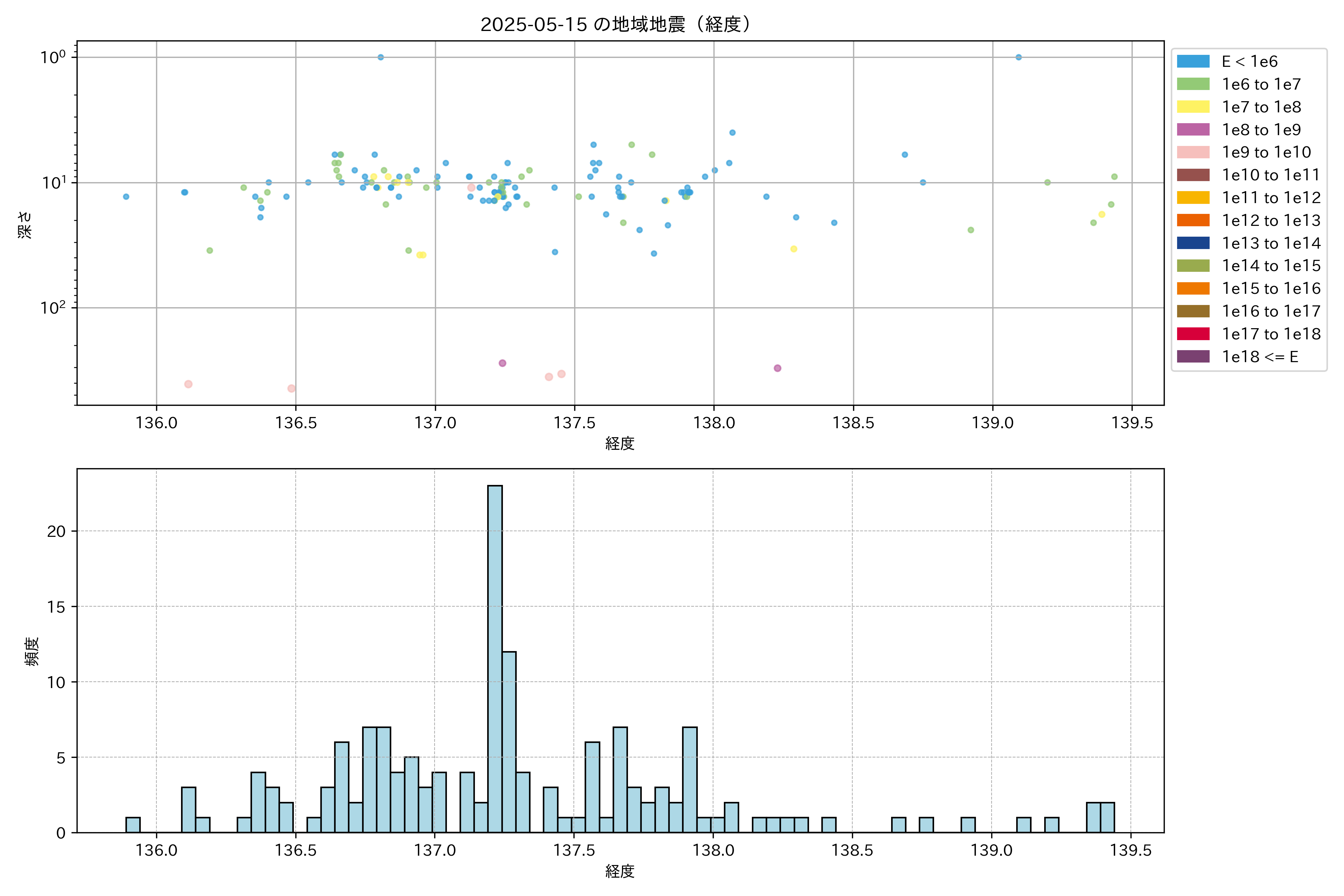The image size is (1344, 896).
Task: Click the pink scatter point near longitude 136.1
Action: click(x=188, y=384)
